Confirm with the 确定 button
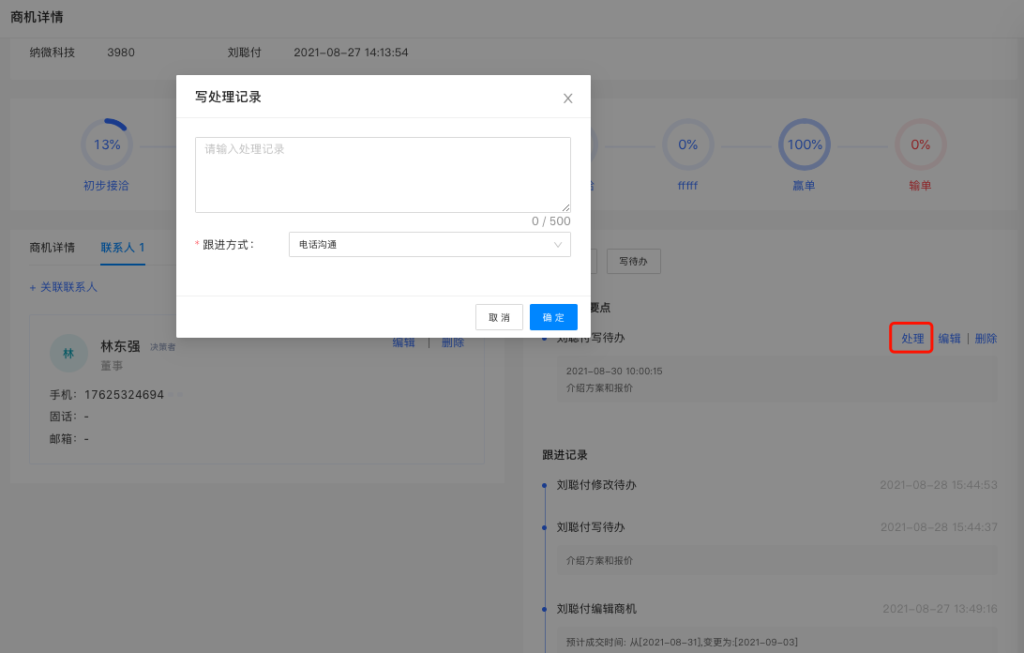This screenshot has width=1024, height=653. [x=553, y=317]
